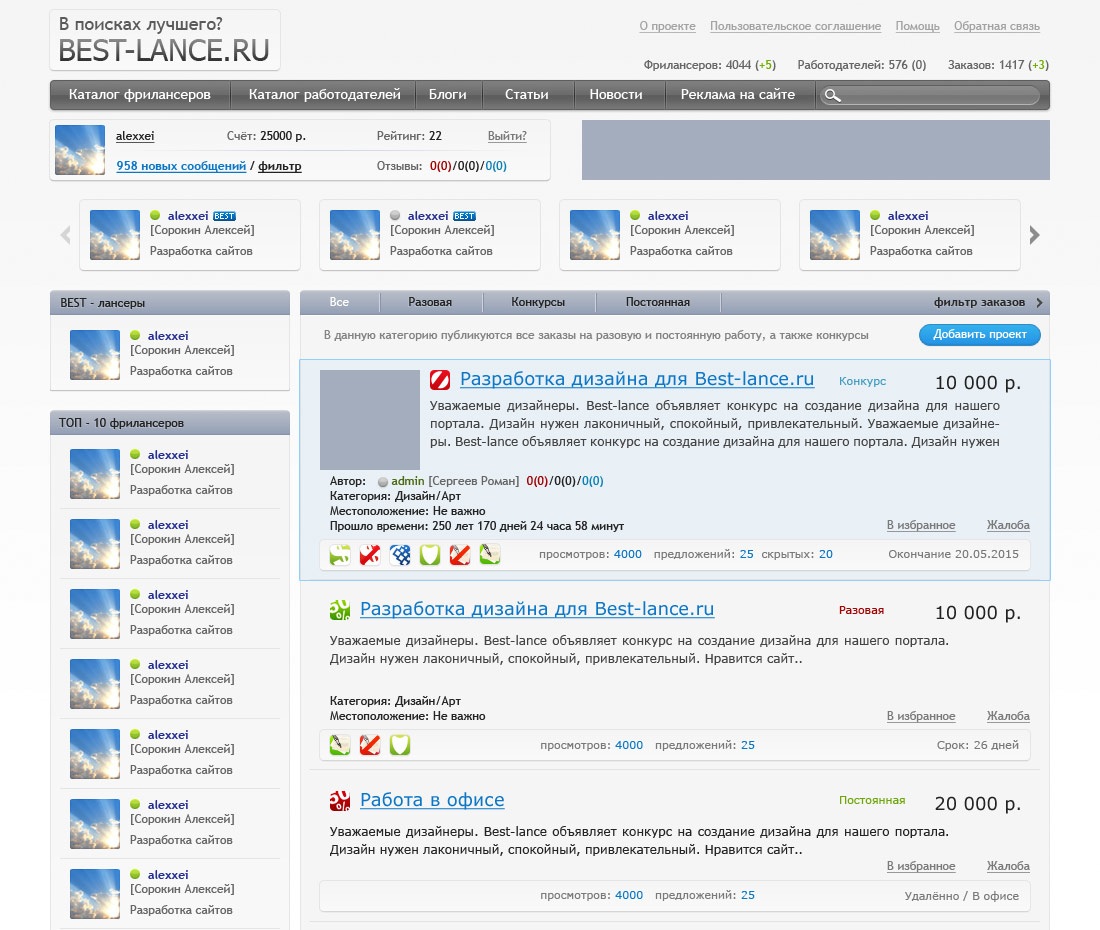Log out with the Выйти? link
Viewport: 1100px width, 930px height.
tap(507, 136)
